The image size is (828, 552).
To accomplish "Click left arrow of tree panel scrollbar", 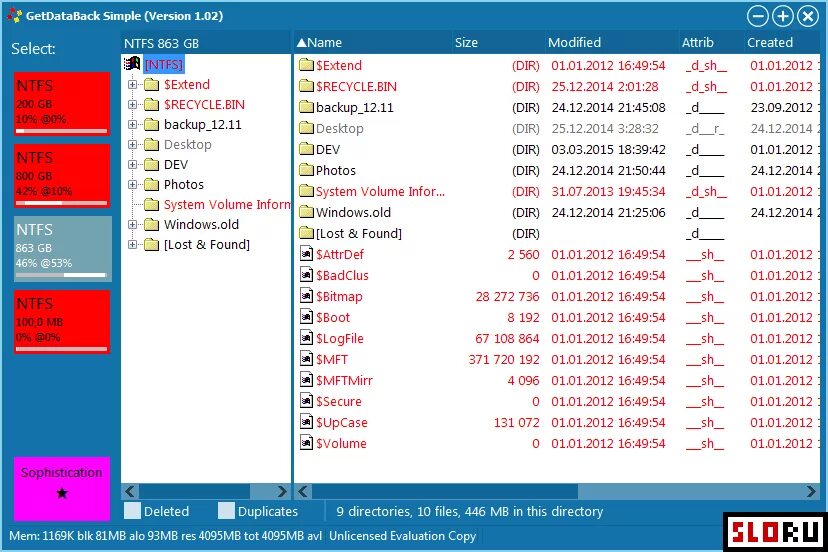I will (x=130, y=491).
